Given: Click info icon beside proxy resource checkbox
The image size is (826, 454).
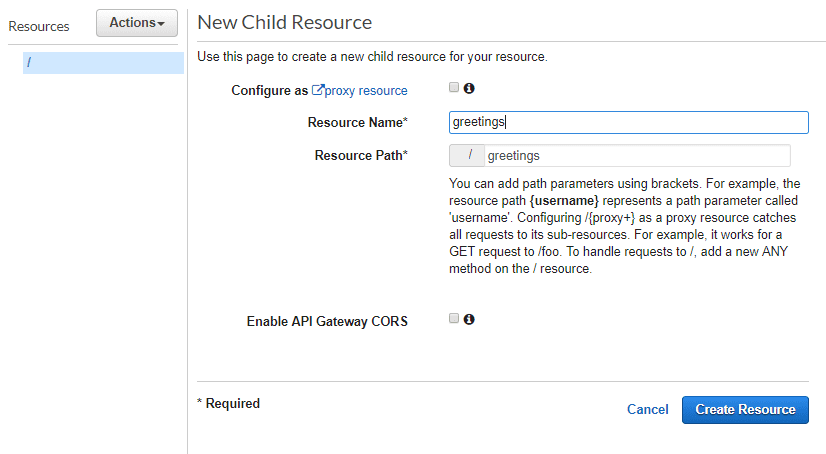Looking at the screenshot, I should click(469, 88).
